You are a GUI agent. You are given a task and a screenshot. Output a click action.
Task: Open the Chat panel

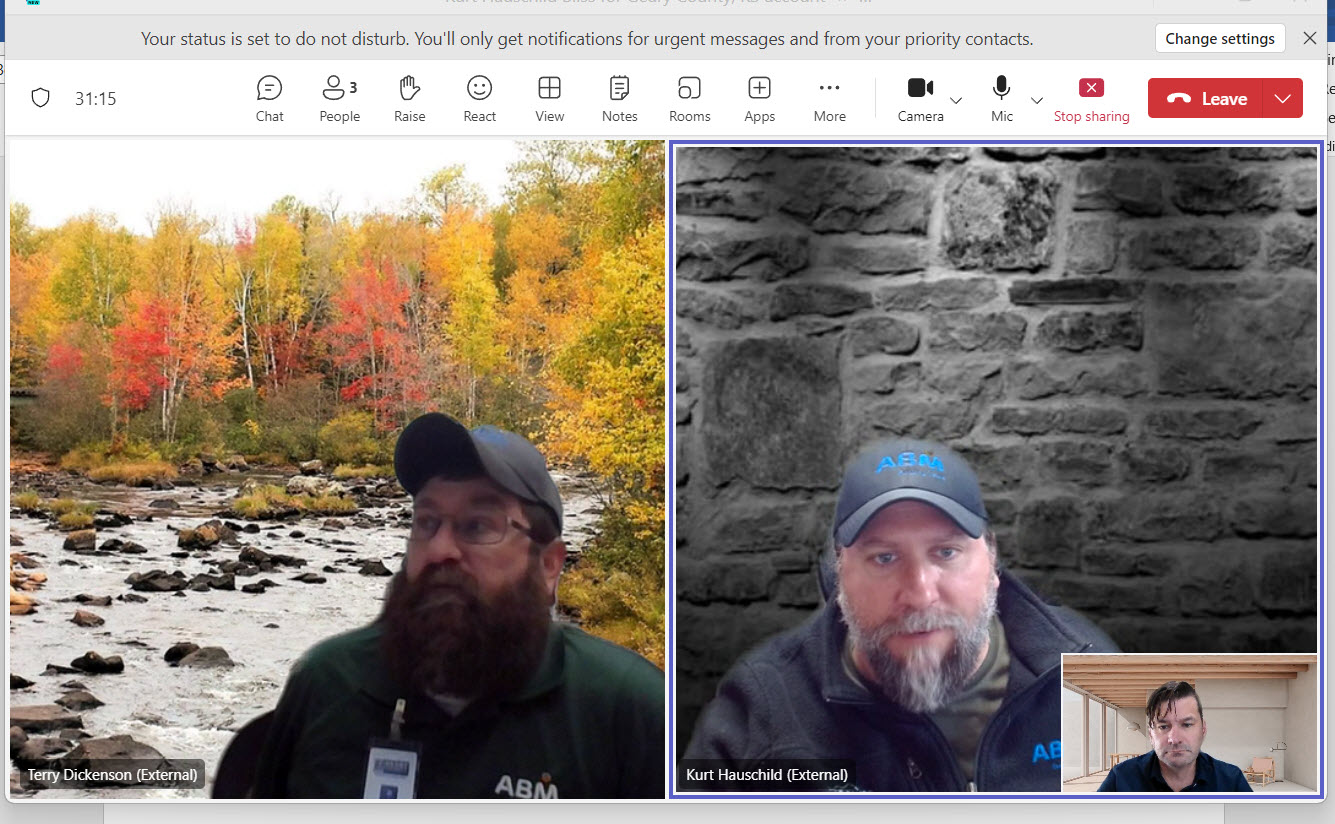[x=269, y=99]
